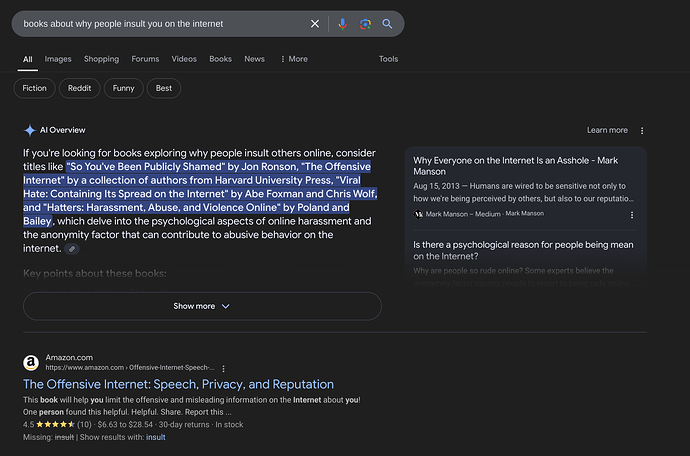Open search Tools options
This screenshot has width=690, height=456.
pyautogui.click(x=389, y=59)
